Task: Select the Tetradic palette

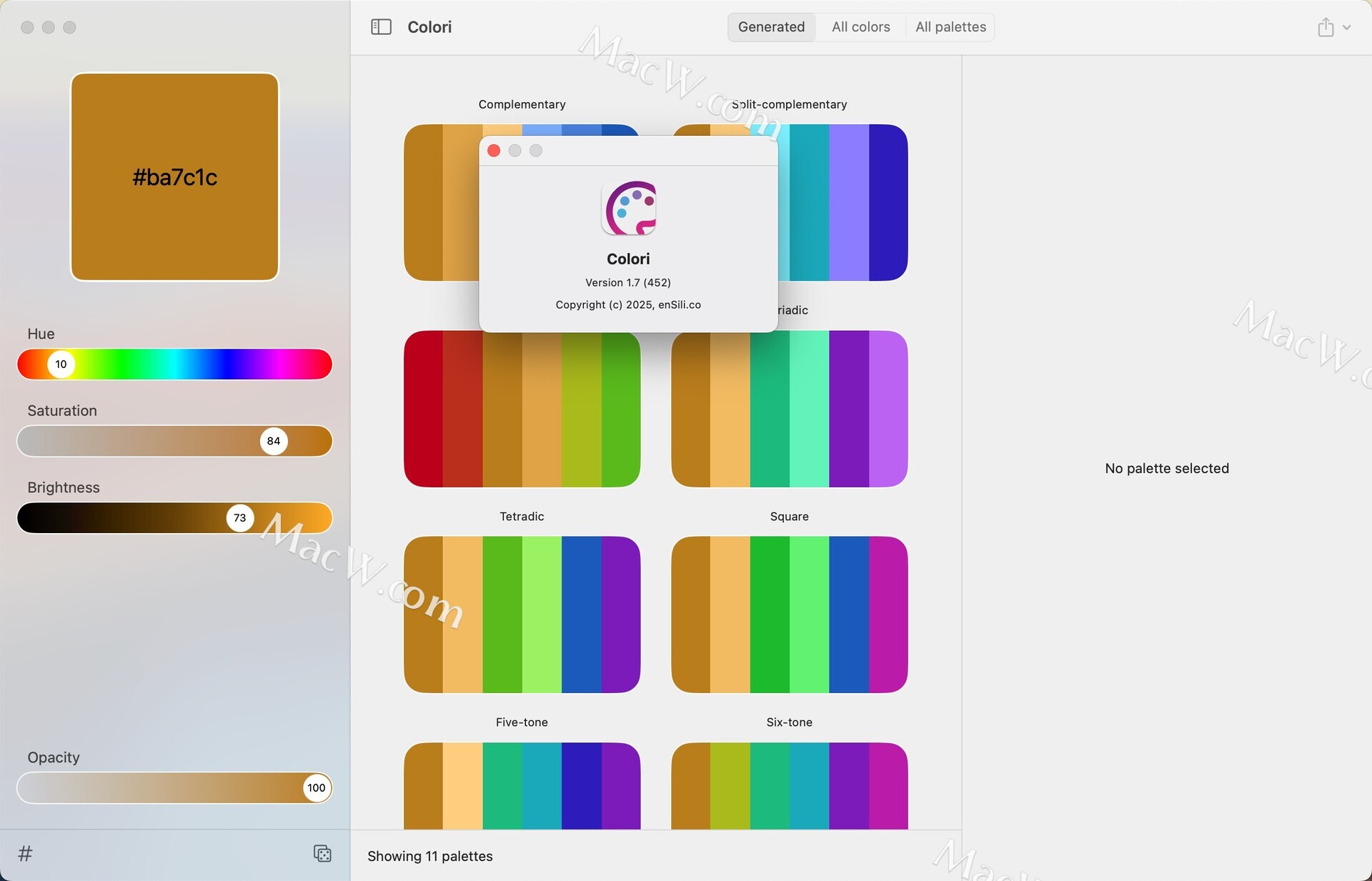Action: [x=522, y=614]
